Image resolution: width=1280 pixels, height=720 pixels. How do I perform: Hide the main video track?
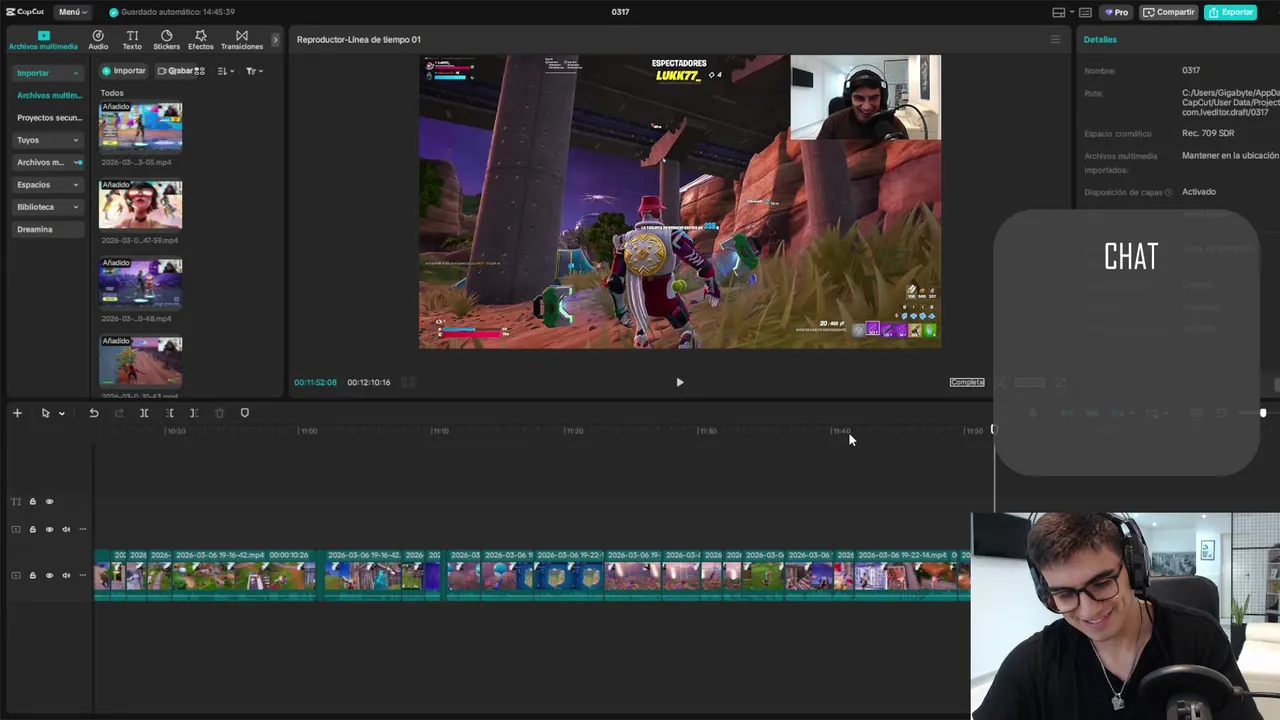click(x=49, y=575)
